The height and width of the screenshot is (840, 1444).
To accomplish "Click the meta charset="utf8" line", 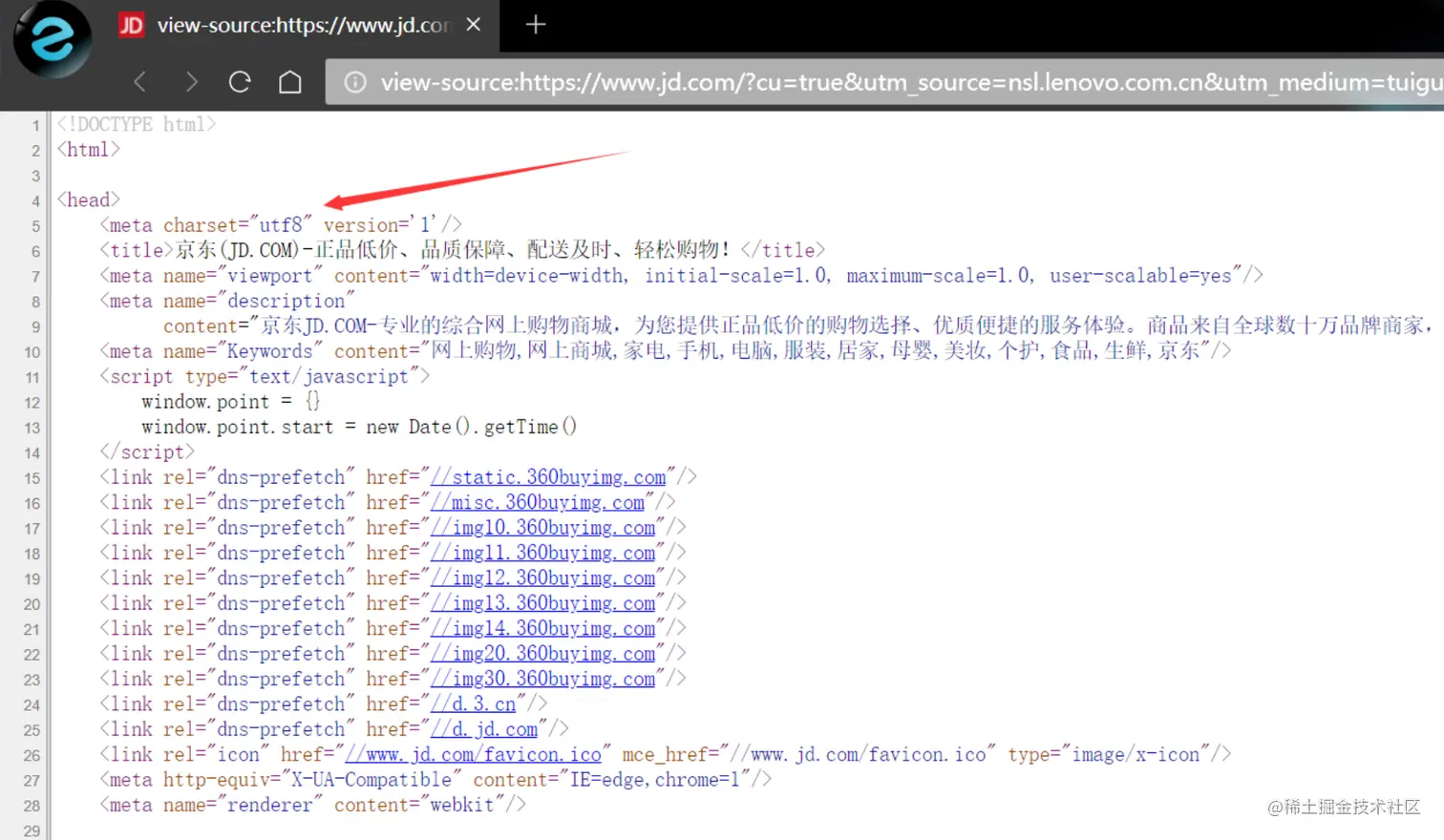I will tap(281, 225).
